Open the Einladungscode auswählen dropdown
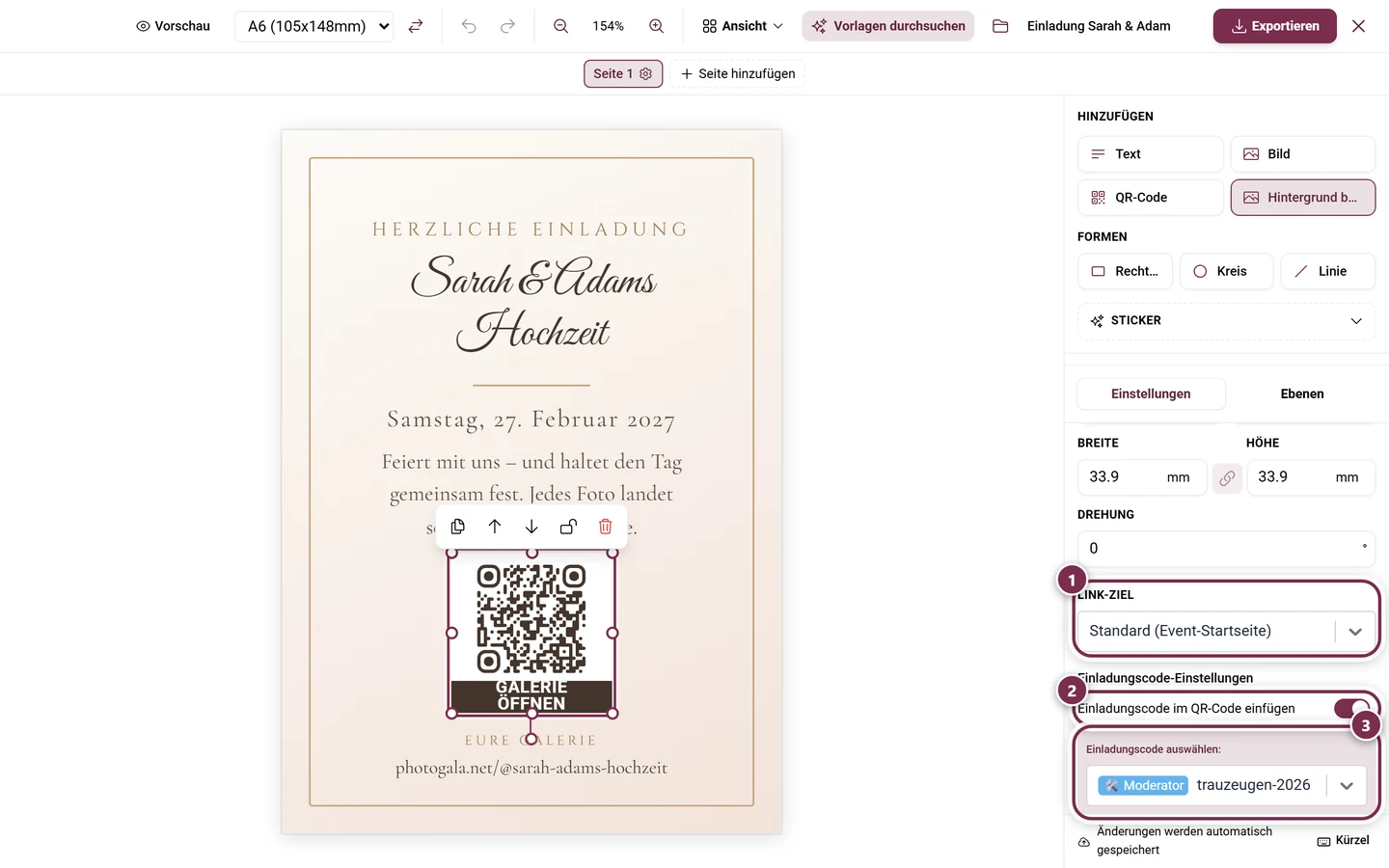Image resolution: width=1389 pixels, height=868 pixels. tap(1226, 785)
